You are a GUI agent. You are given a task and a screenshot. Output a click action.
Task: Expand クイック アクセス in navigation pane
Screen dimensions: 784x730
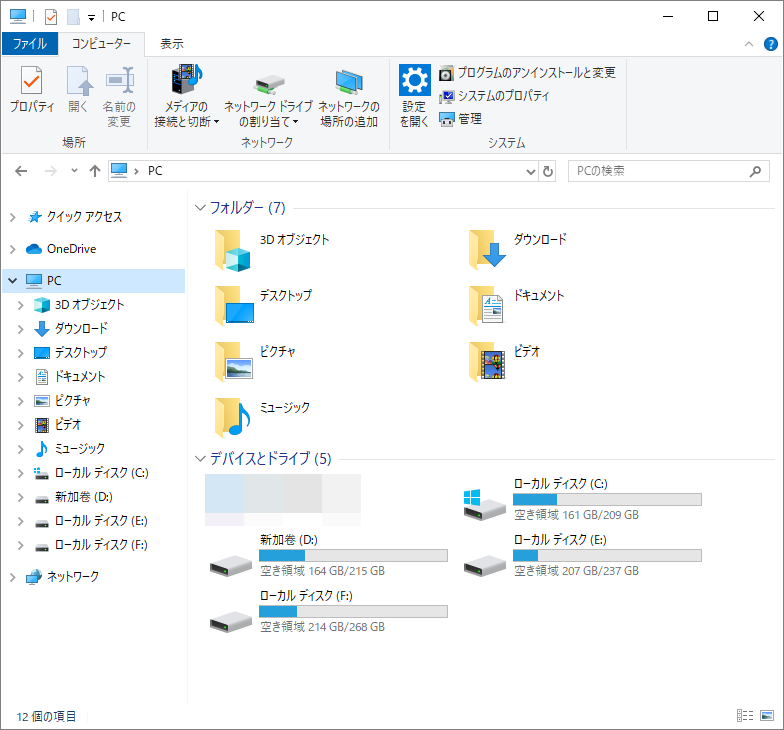13,217
